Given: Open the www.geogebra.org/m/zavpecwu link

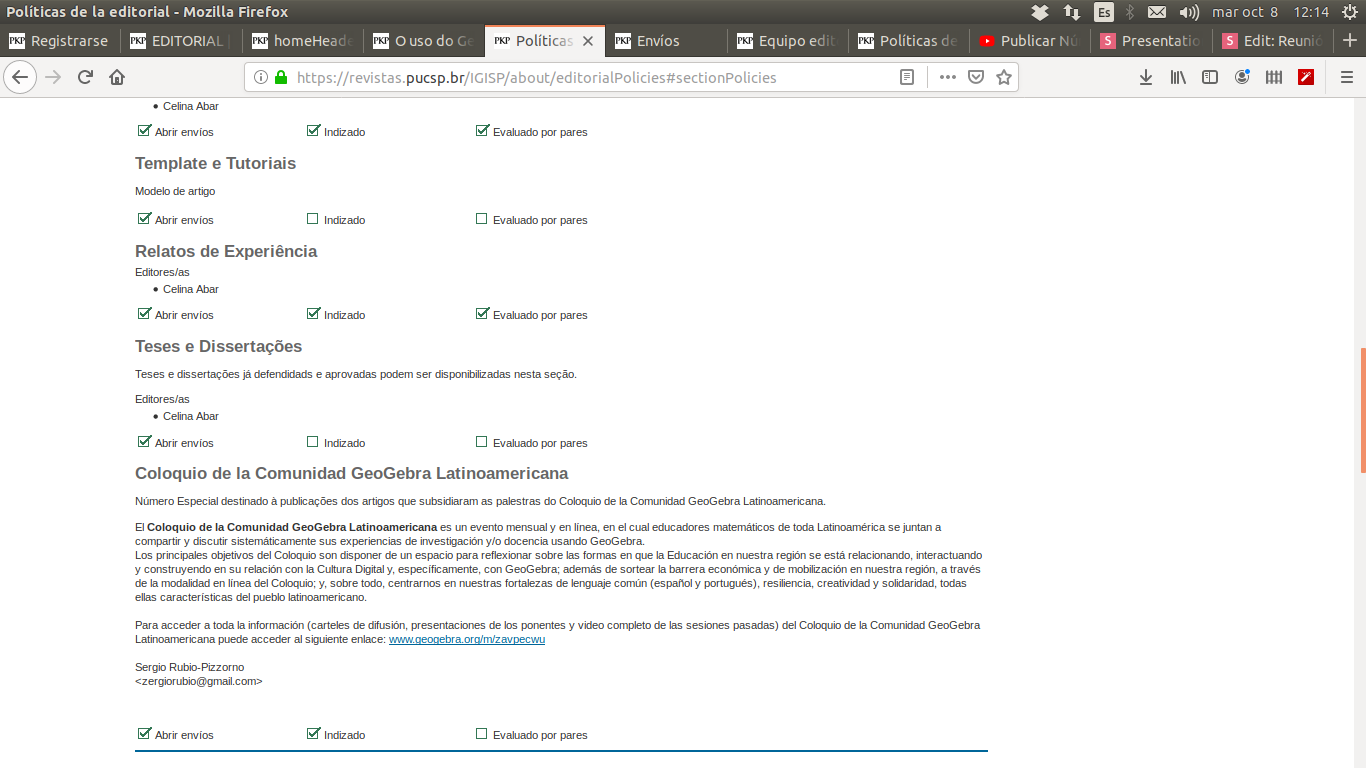Looking at the screenshot, I should tap(467, 639).
